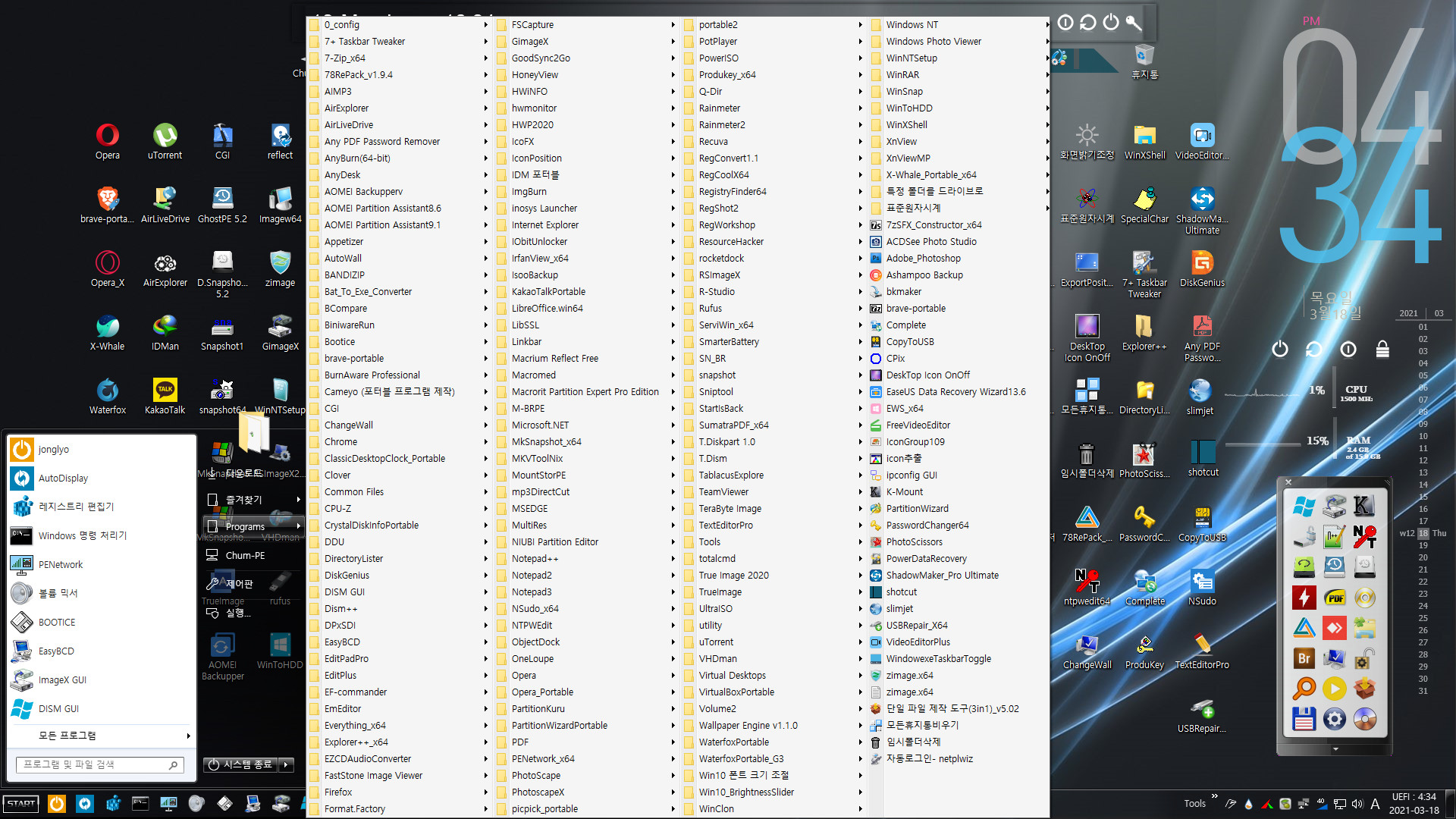Open PENetwork from the start menu
1456x819 pixels.
click(x=102, y=564)
